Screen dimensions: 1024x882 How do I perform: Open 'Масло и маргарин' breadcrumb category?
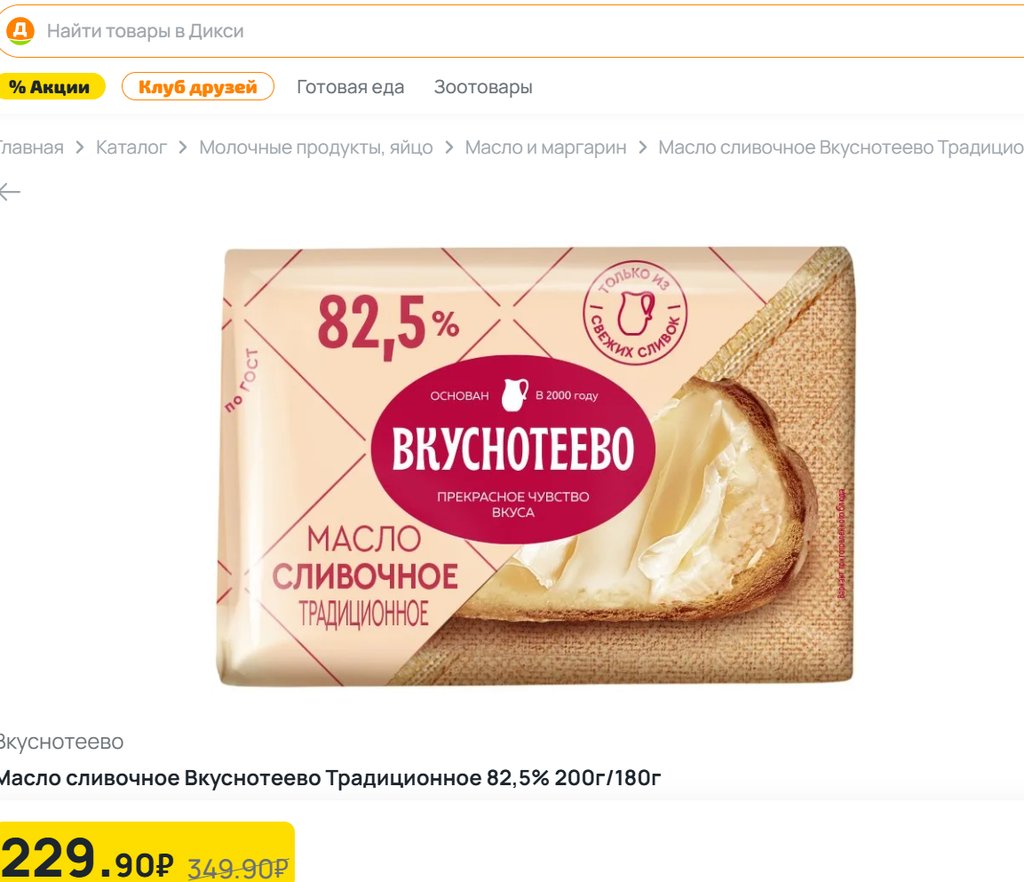545,148
